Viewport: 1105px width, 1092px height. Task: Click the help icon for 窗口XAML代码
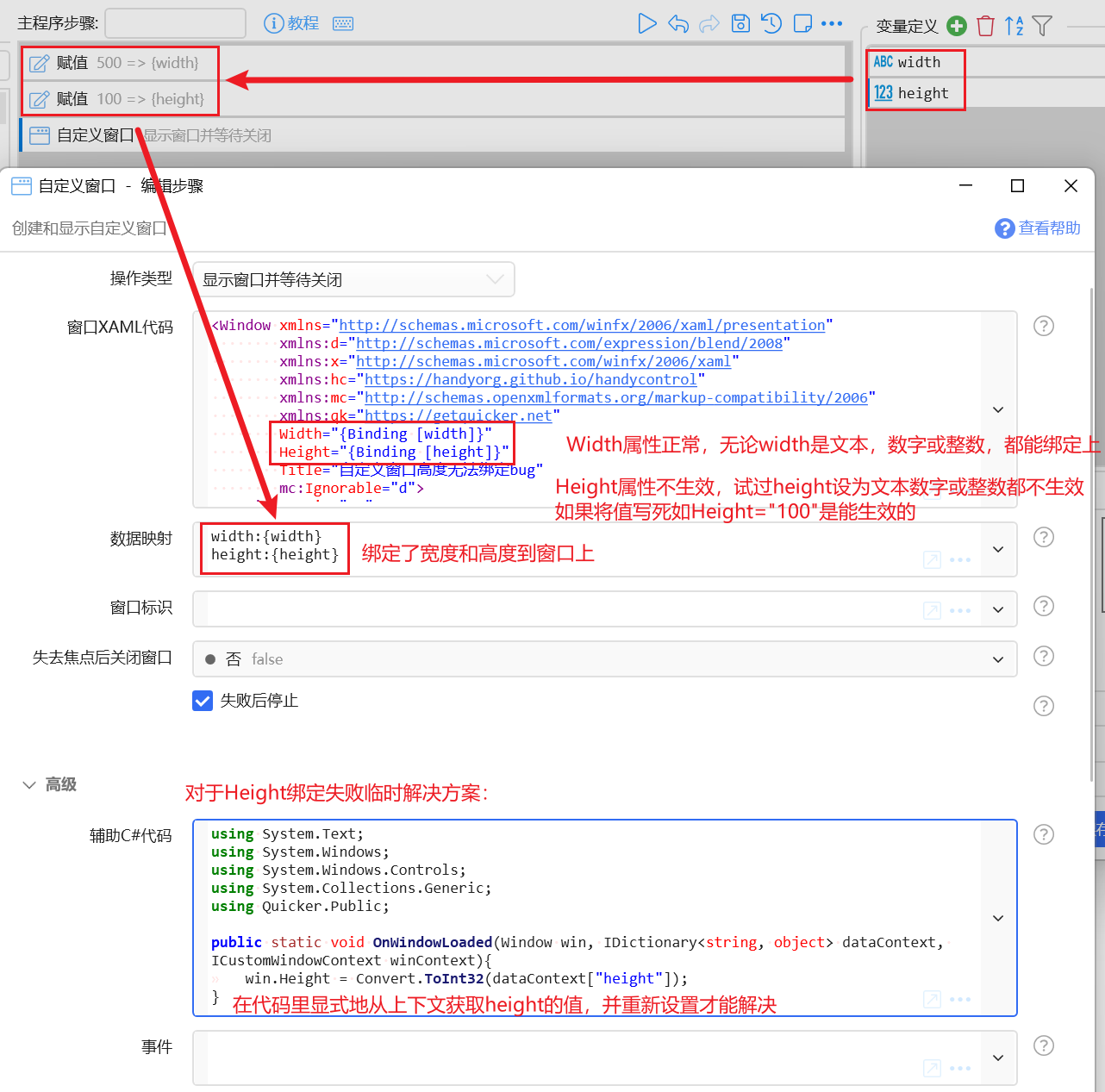pyautogui.click(x=1044, y=326)
